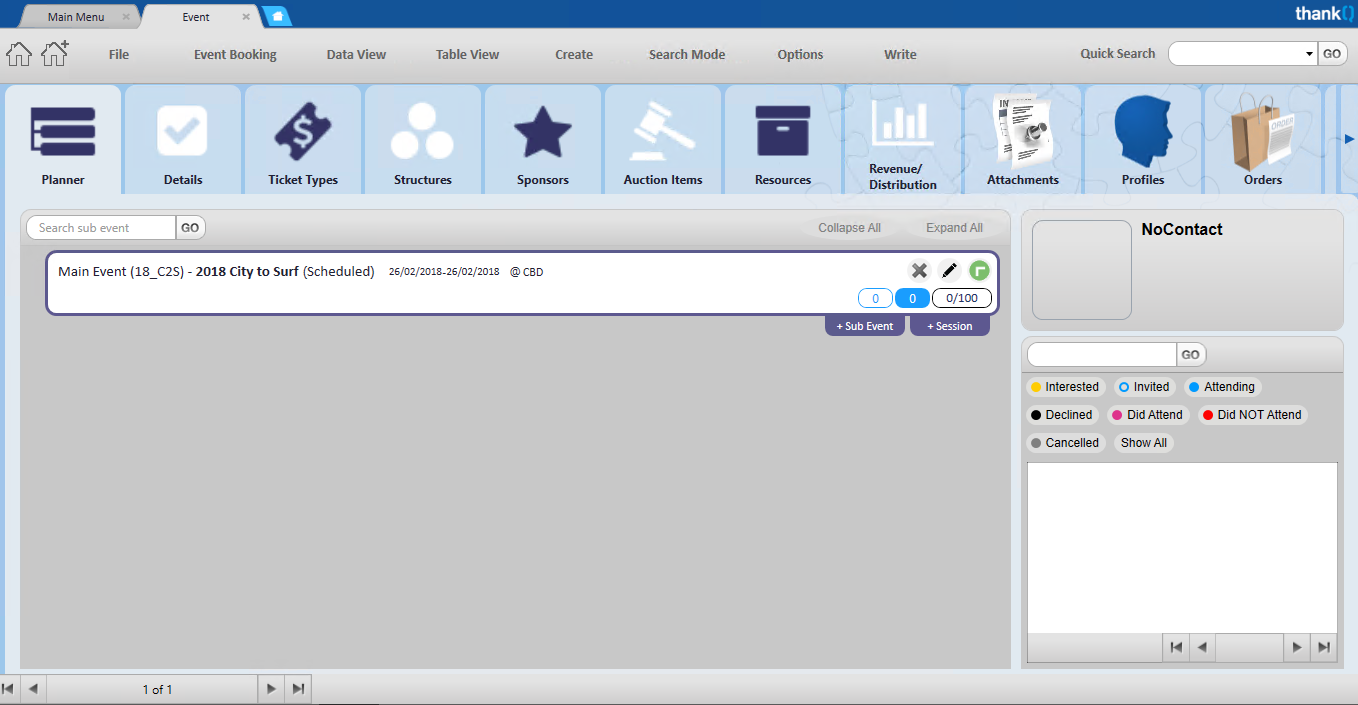Click the 0/100 capacity indicator

pyautogui.click(x=961, y=298)
